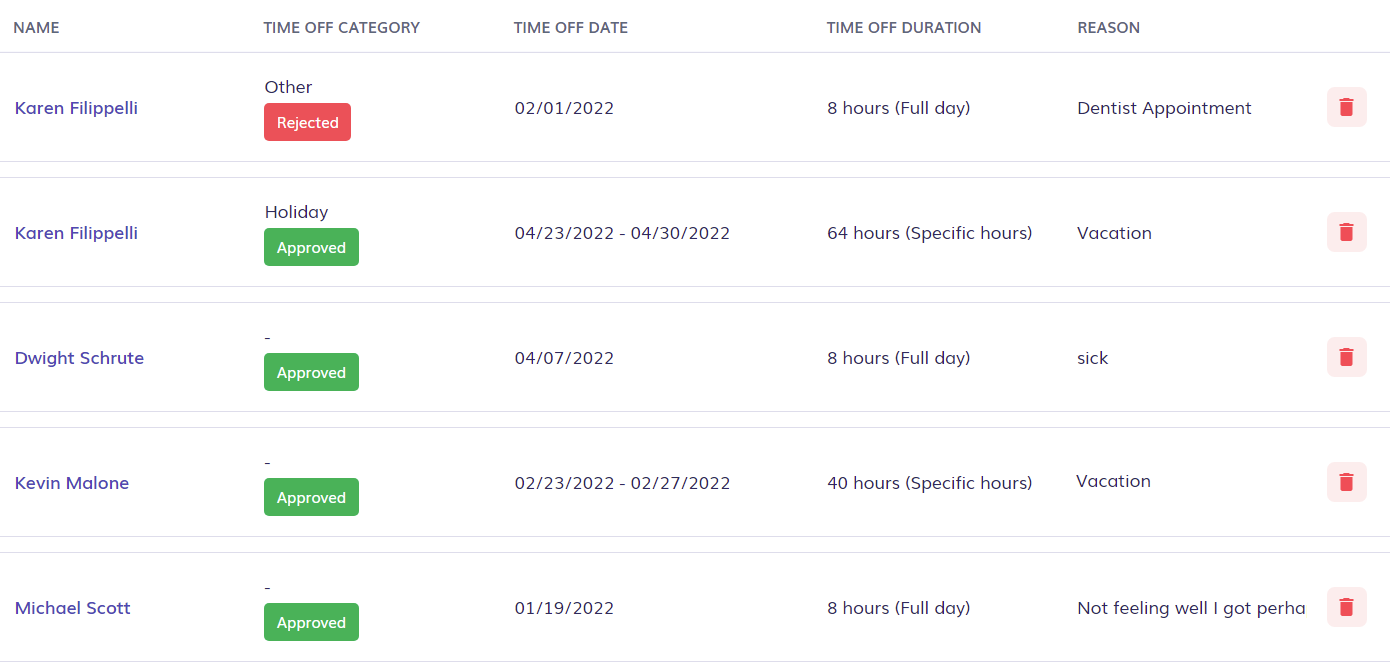The height and width of the screenshot is (665, 1390).
Task: Click Approved badge in Michael Scott row
Action: tap(311, 622)
